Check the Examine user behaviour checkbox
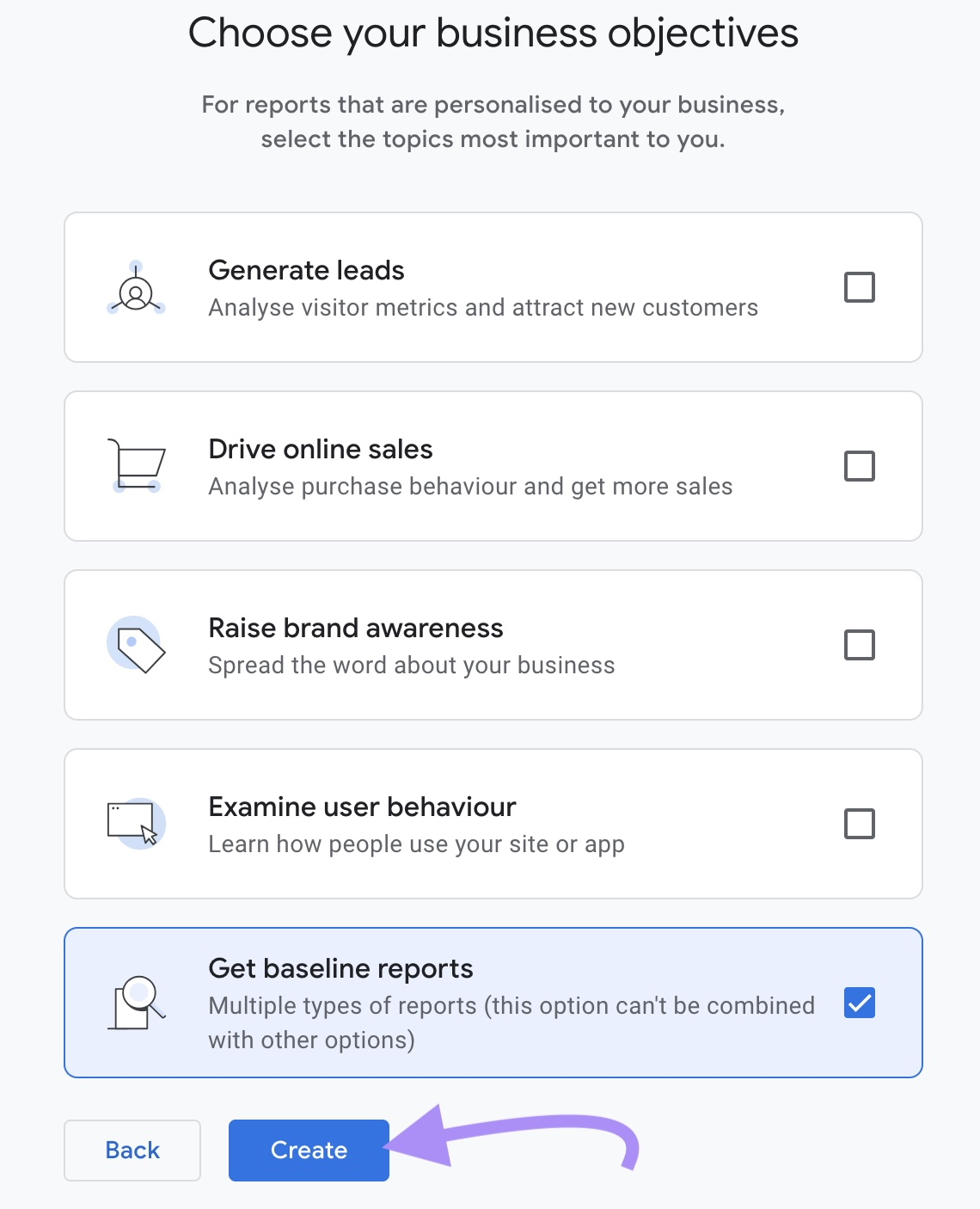Screen dimensions: 980x1209 click(x=860, y=823)
